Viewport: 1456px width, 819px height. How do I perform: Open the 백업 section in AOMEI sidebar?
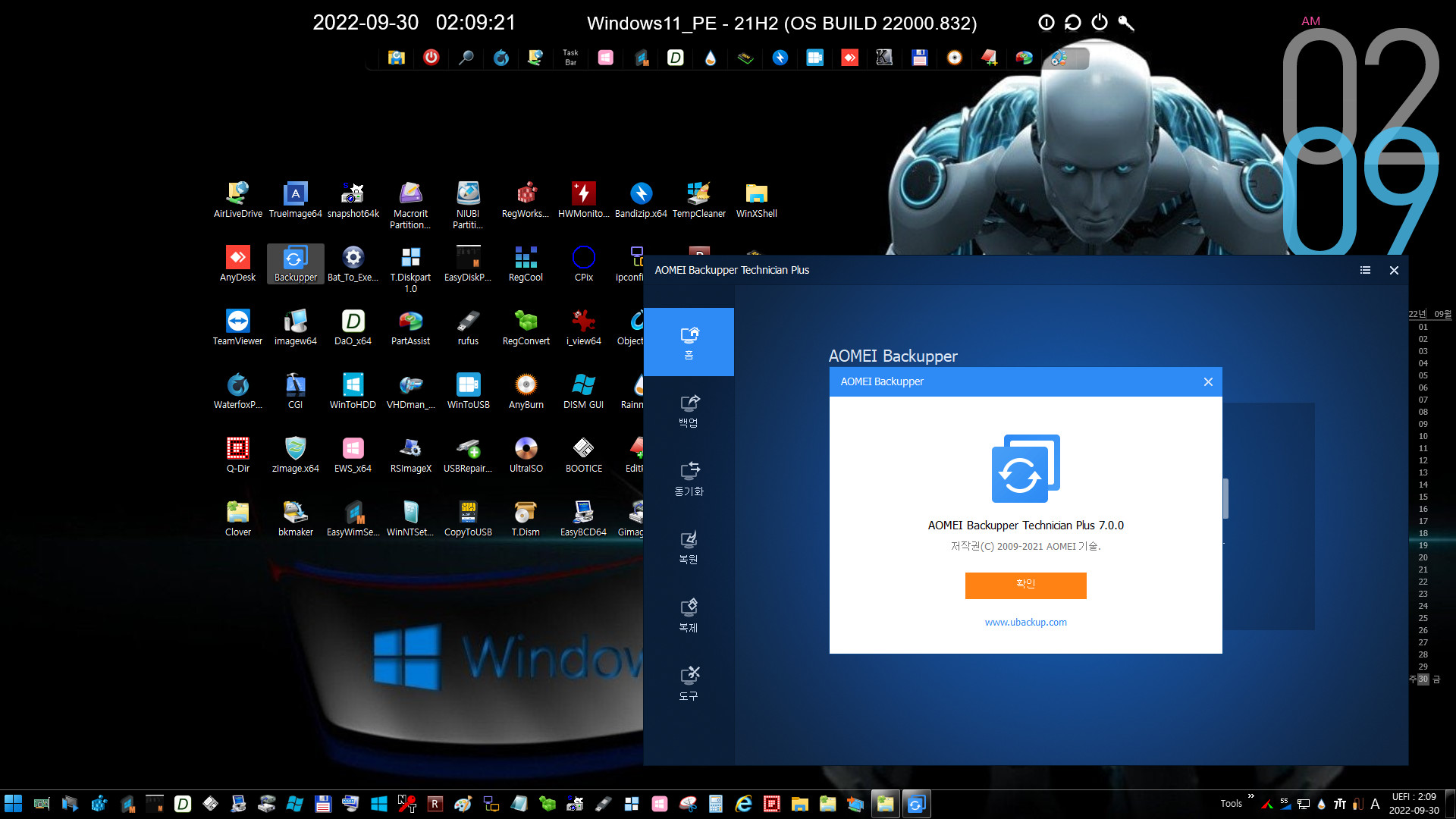point(689,410)
